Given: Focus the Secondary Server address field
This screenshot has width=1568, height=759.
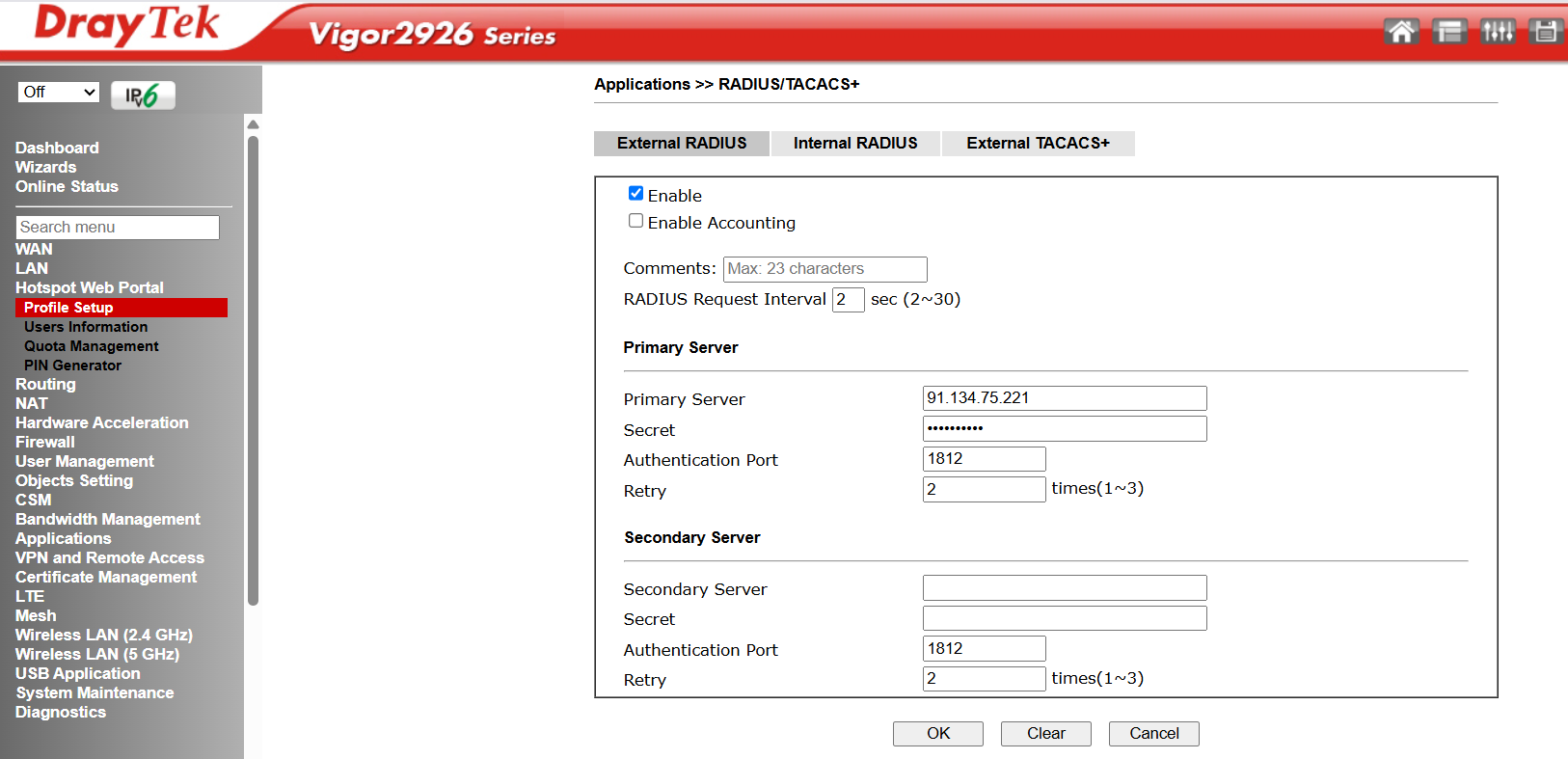Looking at the screenshot, I should [1065, 588].
